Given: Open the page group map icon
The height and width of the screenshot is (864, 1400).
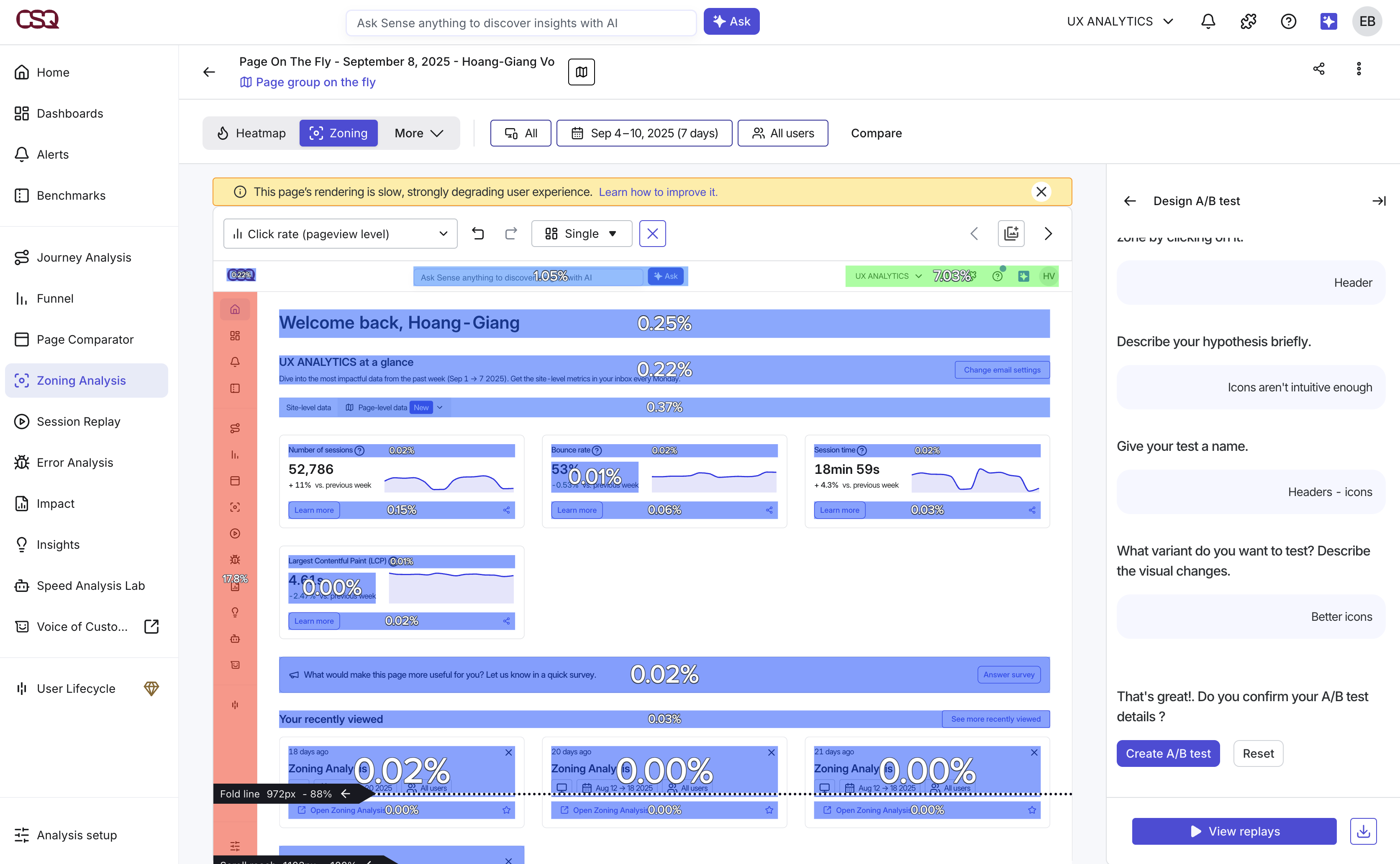Looking at the screenshot, I should point(581,72).
